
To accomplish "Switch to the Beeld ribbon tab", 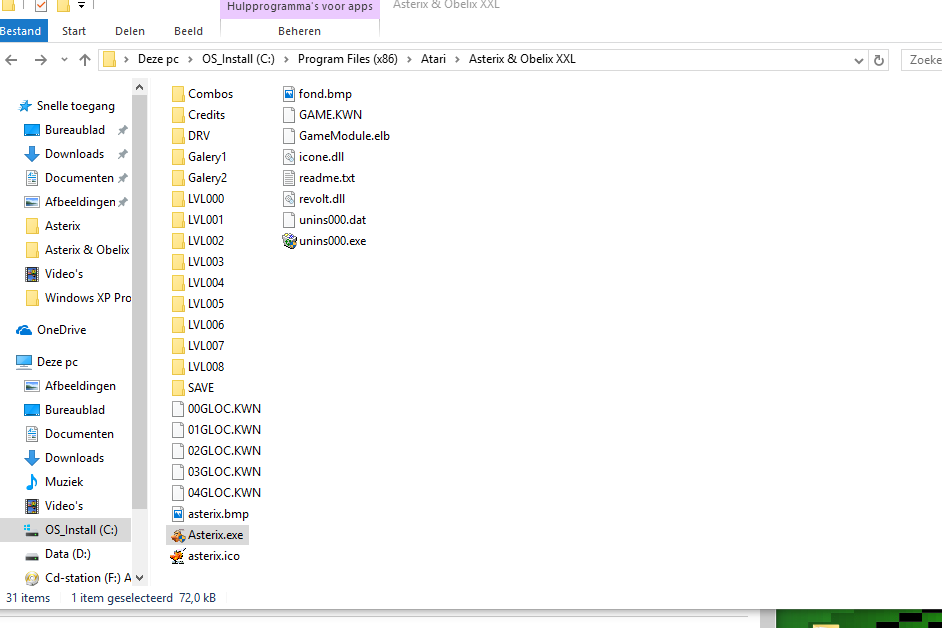I will pos(189,31).
